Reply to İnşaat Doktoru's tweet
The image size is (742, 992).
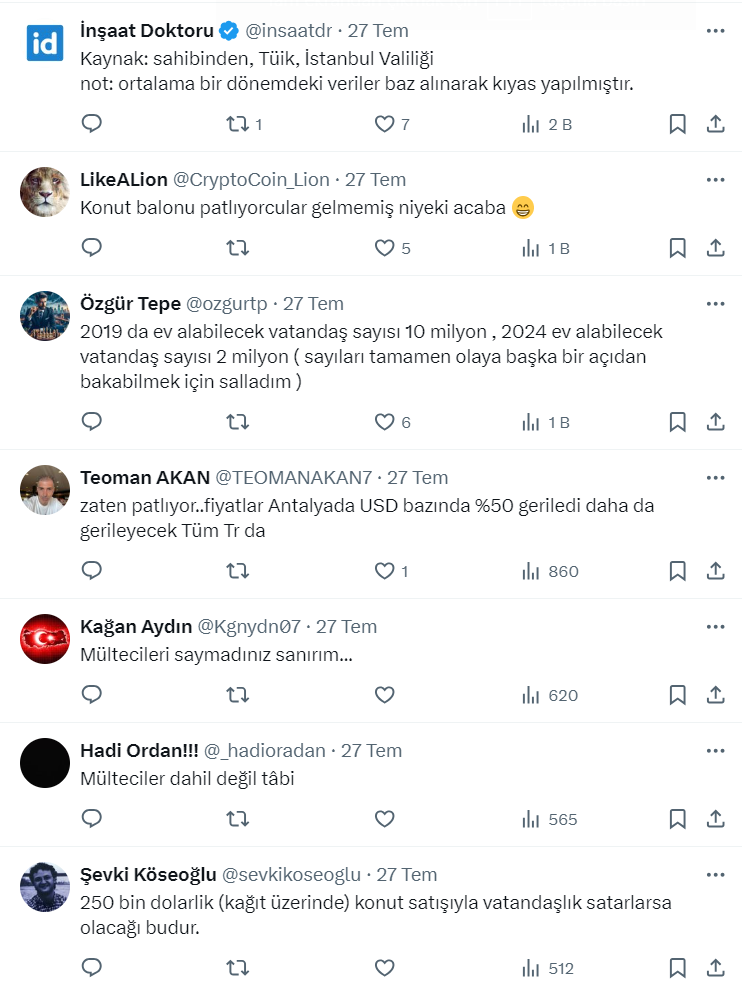pyautogui.click(x=92, y=124)
